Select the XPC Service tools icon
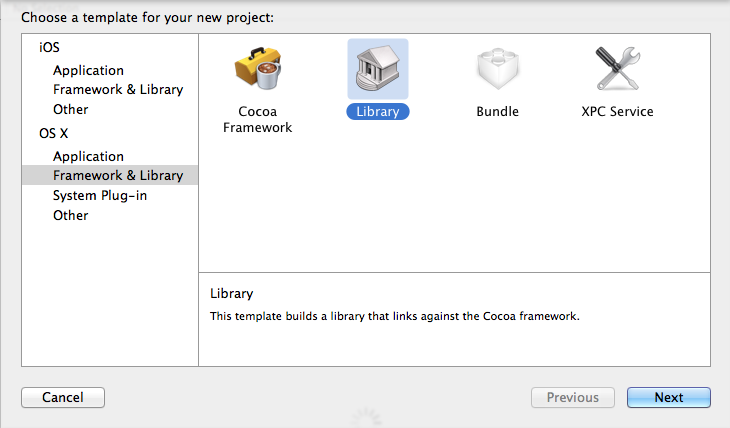Screen dimensions: 730x428 pyautogui.click(x=617, y=68)
